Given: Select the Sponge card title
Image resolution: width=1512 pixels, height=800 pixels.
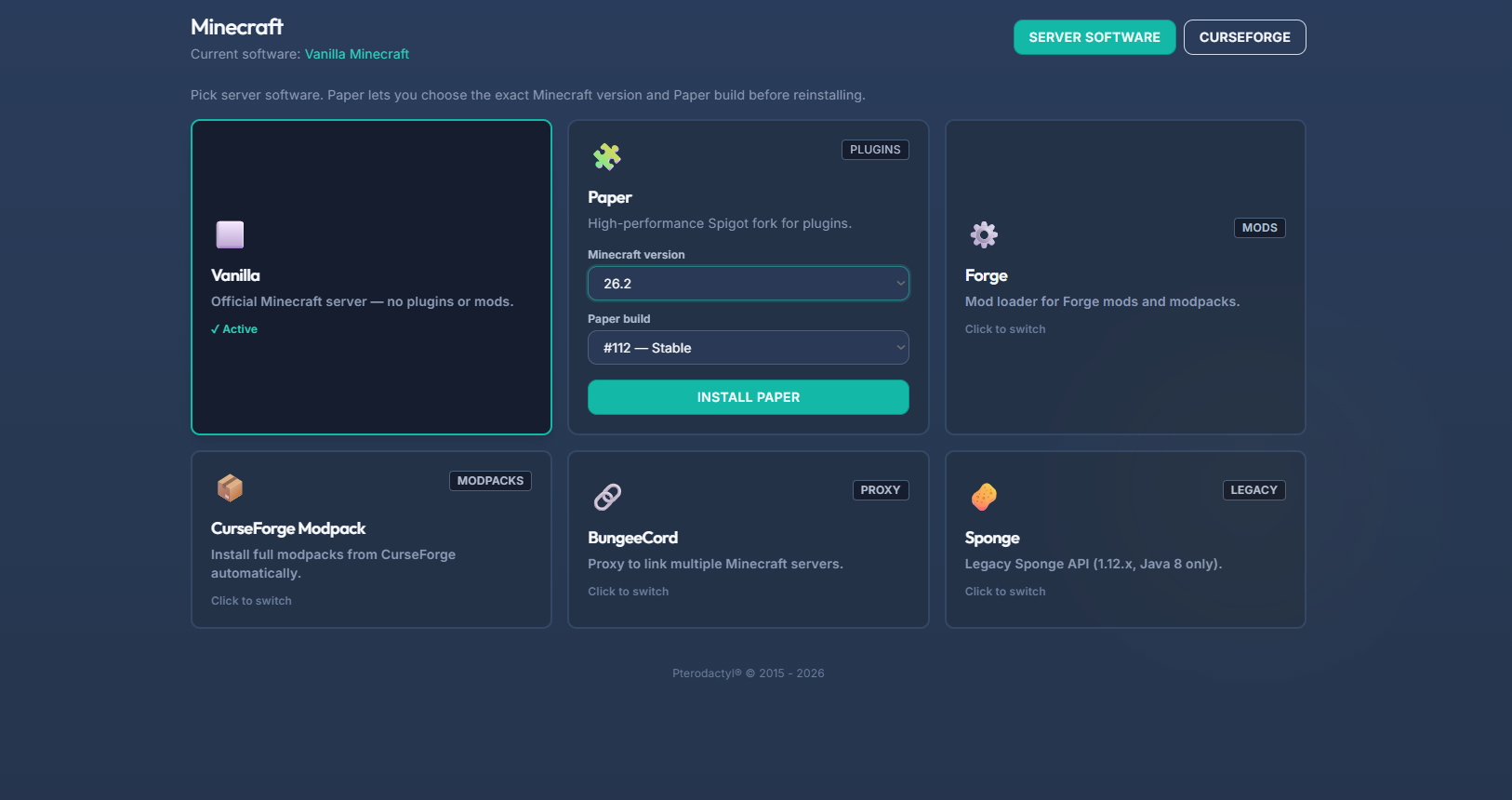Looking at the screenshot, I should 992,538.
